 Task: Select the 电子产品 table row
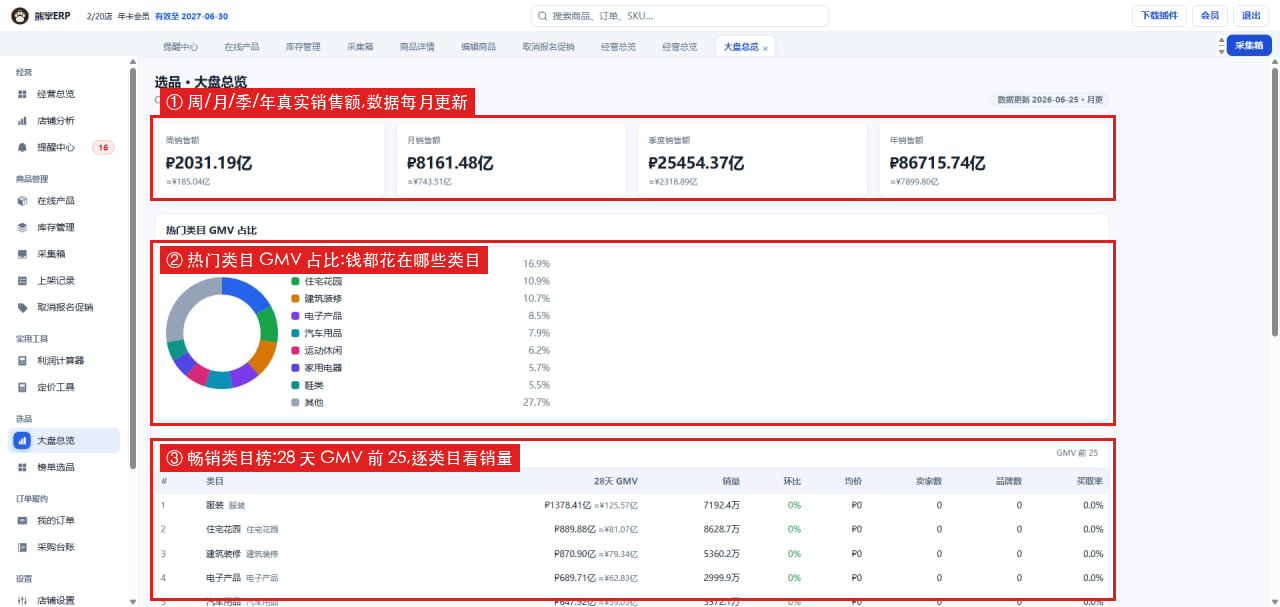(632, 578)
